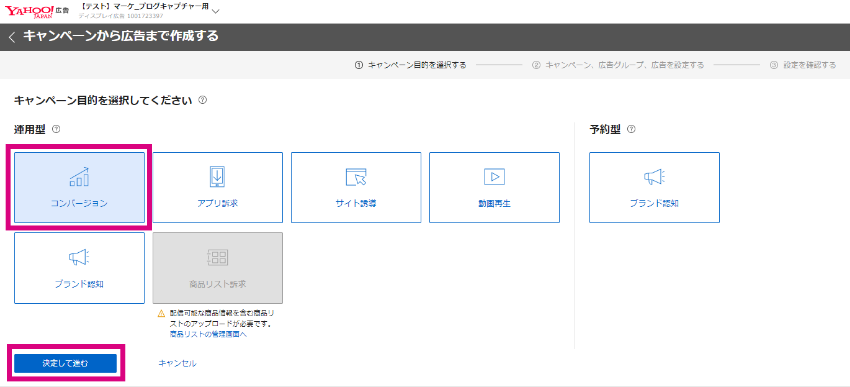Click step 3 設定を確認する
850x387 pixels.
click(x=802, y=65)
